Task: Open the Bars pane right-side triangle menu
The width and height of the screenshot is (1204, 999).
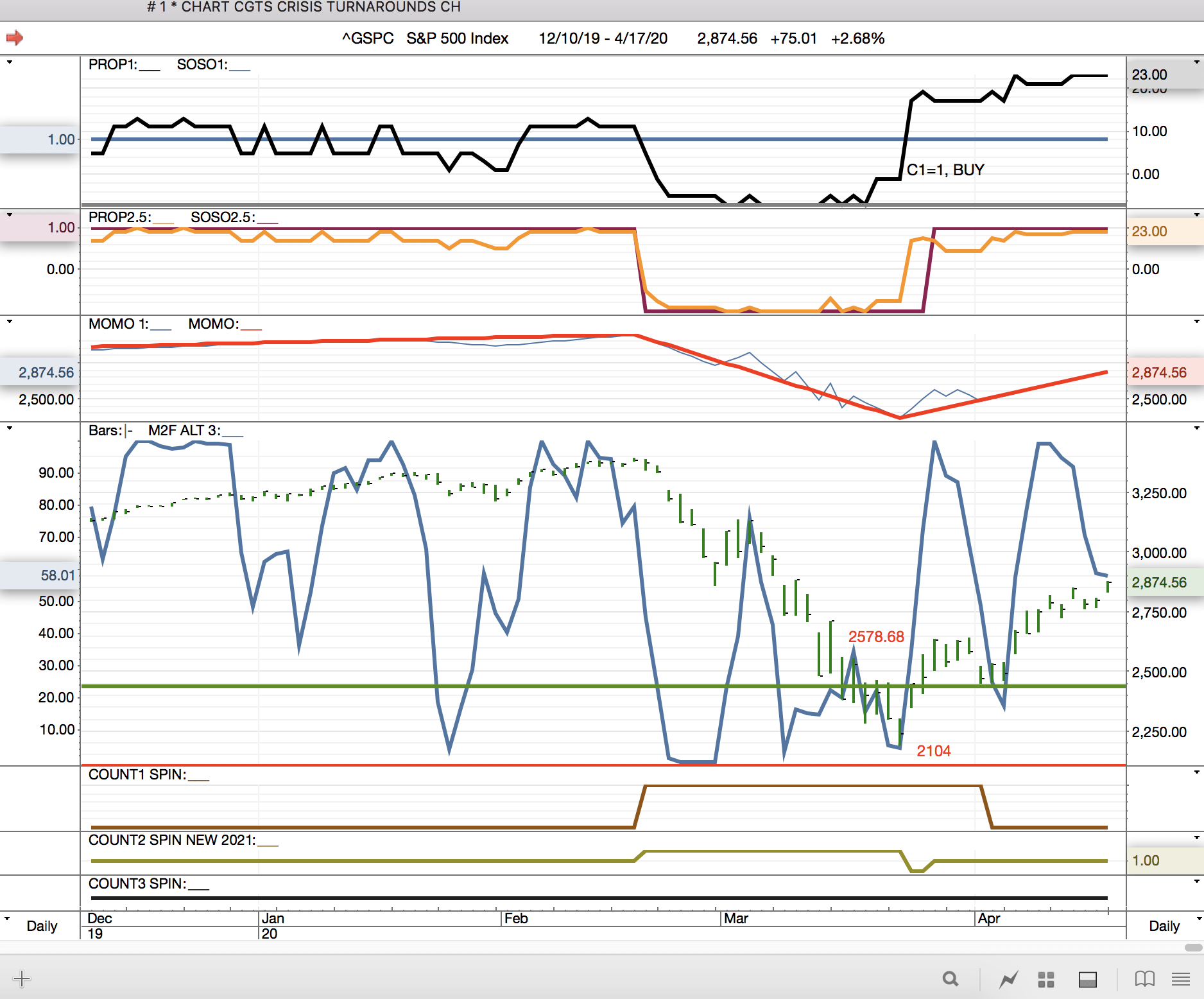Action: 1197,428
